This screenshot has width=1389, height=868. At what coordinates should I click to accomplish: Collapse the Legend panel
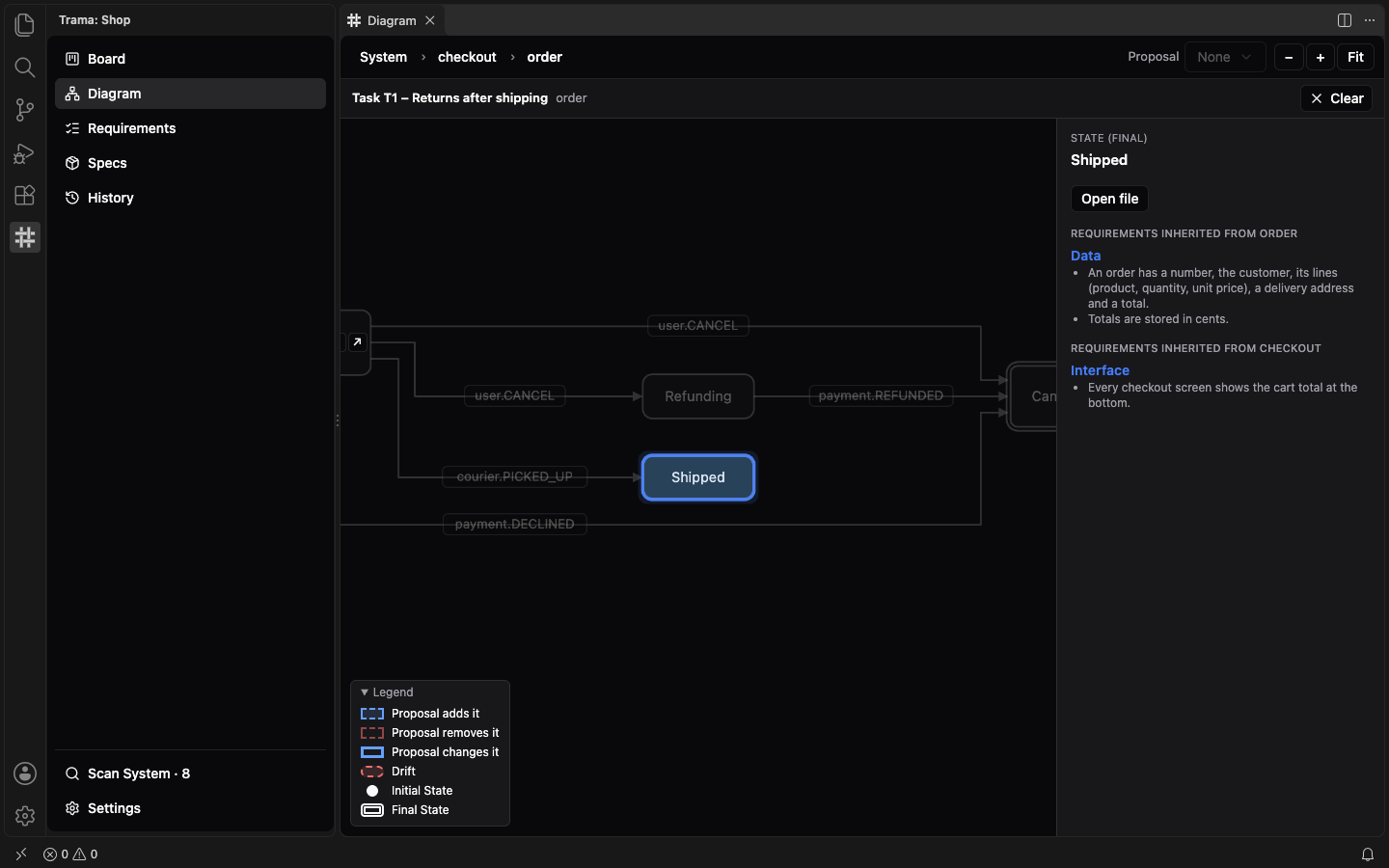tap(387, 692)
